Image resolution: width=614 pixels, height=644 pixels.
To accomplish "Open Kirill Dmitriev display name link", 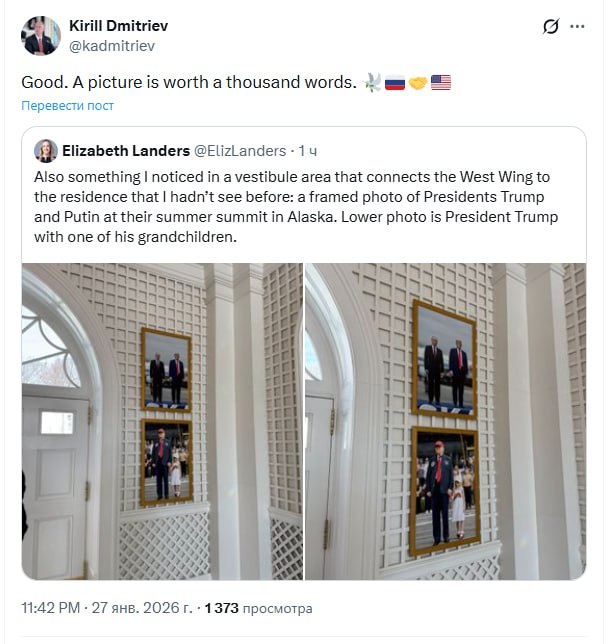I will point(120,25).
